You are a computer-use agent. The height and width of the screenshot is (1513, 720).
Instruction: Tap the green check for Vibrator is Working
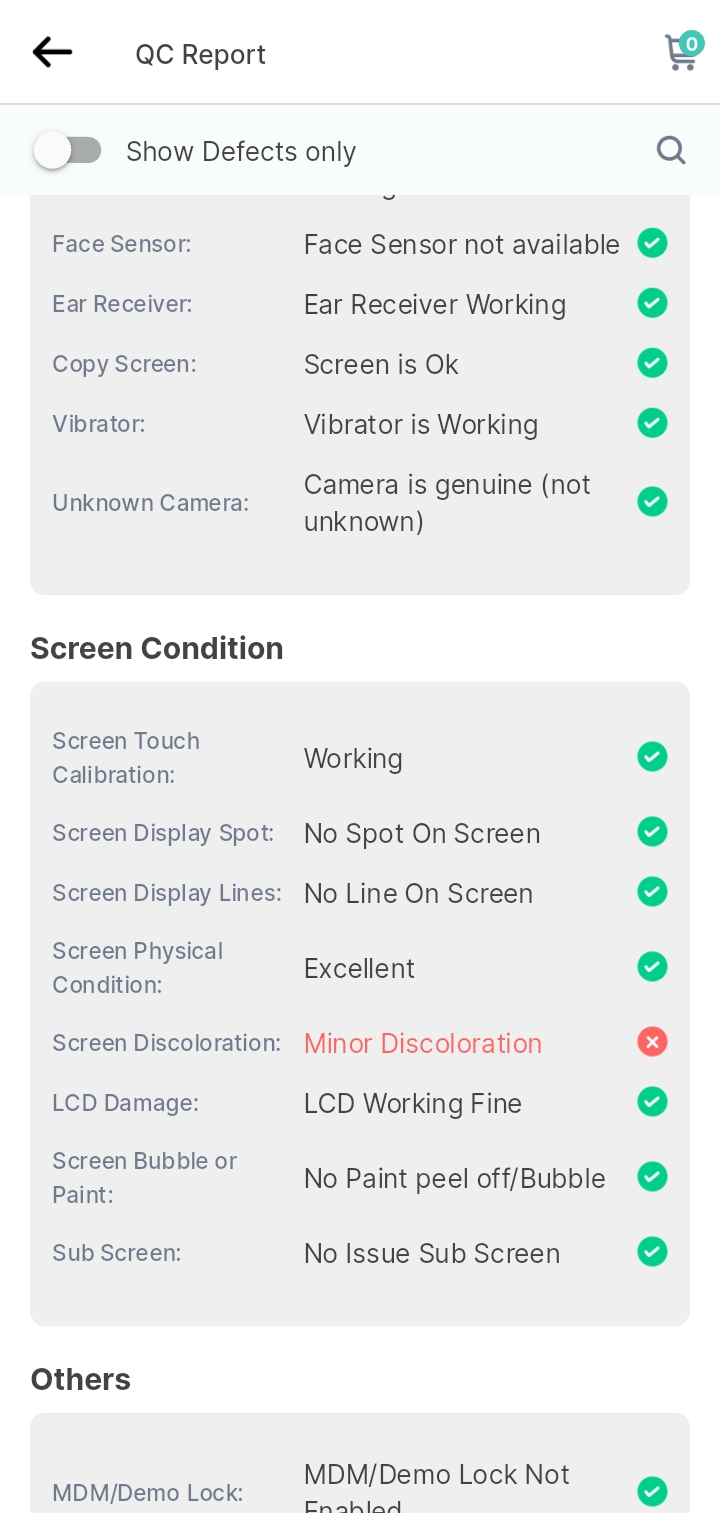coord(652,423)
